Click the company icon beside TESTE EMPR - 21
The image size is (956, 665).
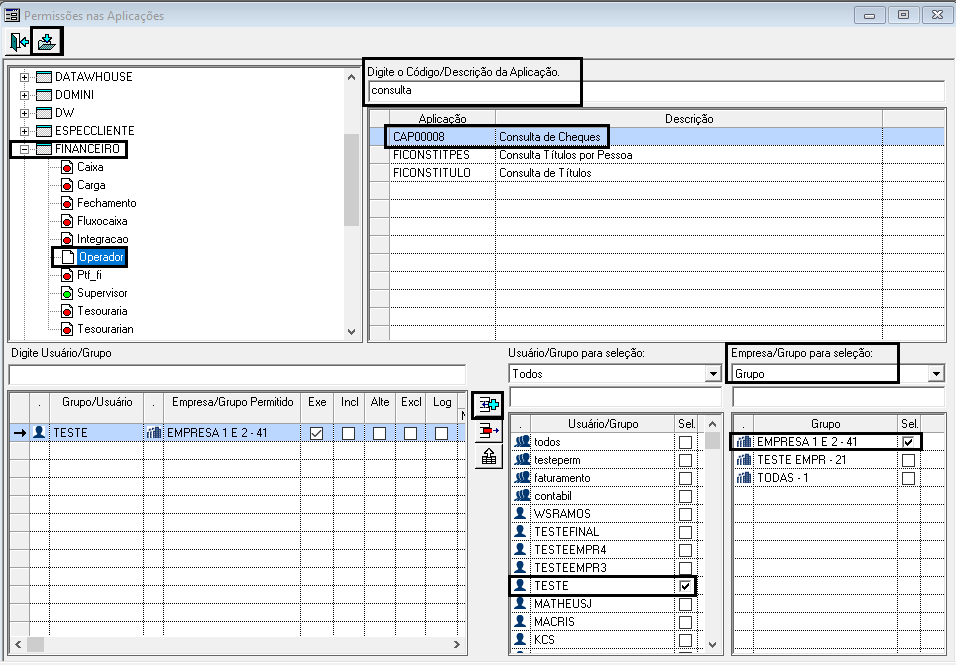pyautogui.click(x=744, y=460)
